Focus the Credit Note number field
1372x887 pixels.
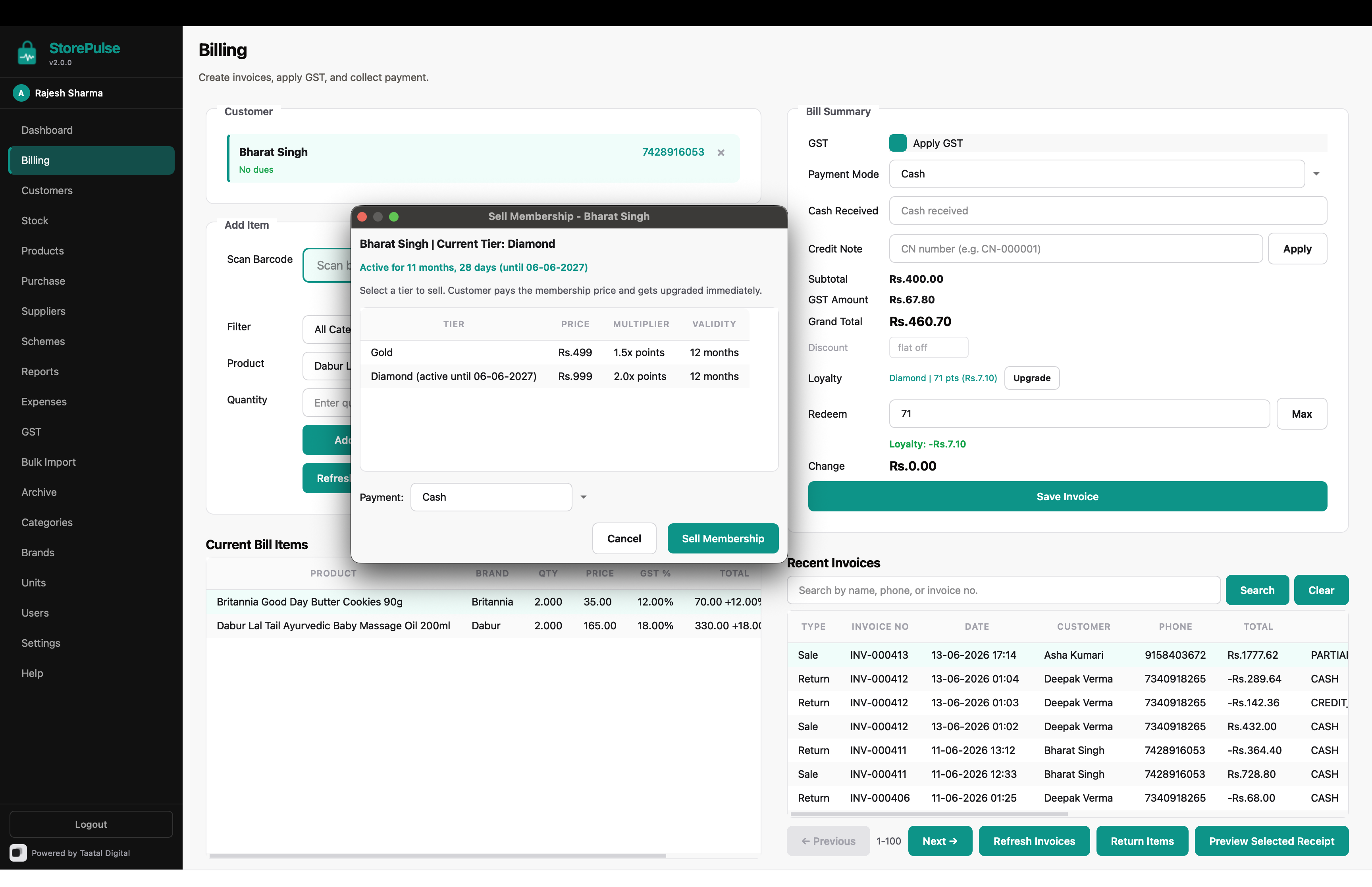pyautogui.click(x=1075, y=249)
